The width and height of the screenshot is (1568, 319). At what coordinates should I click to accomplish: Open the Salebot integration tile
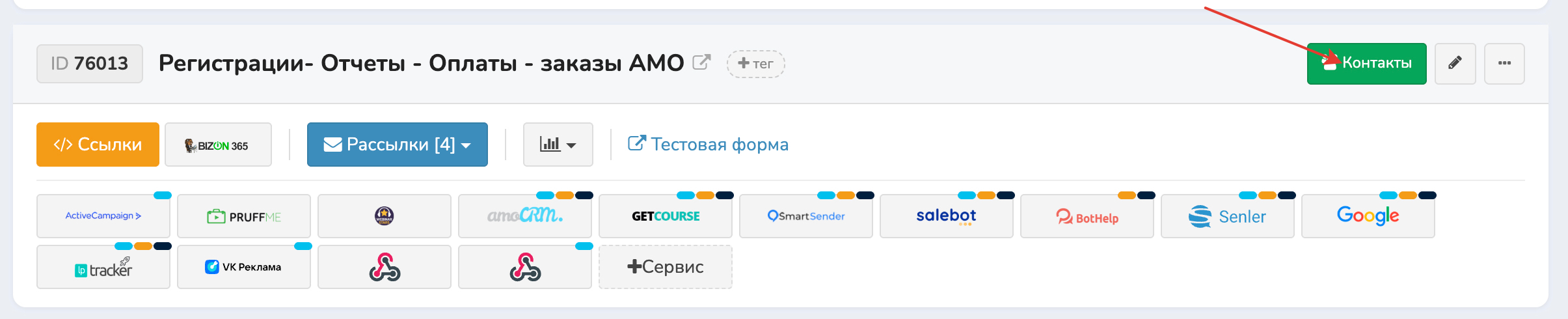[x=947, y=216]
